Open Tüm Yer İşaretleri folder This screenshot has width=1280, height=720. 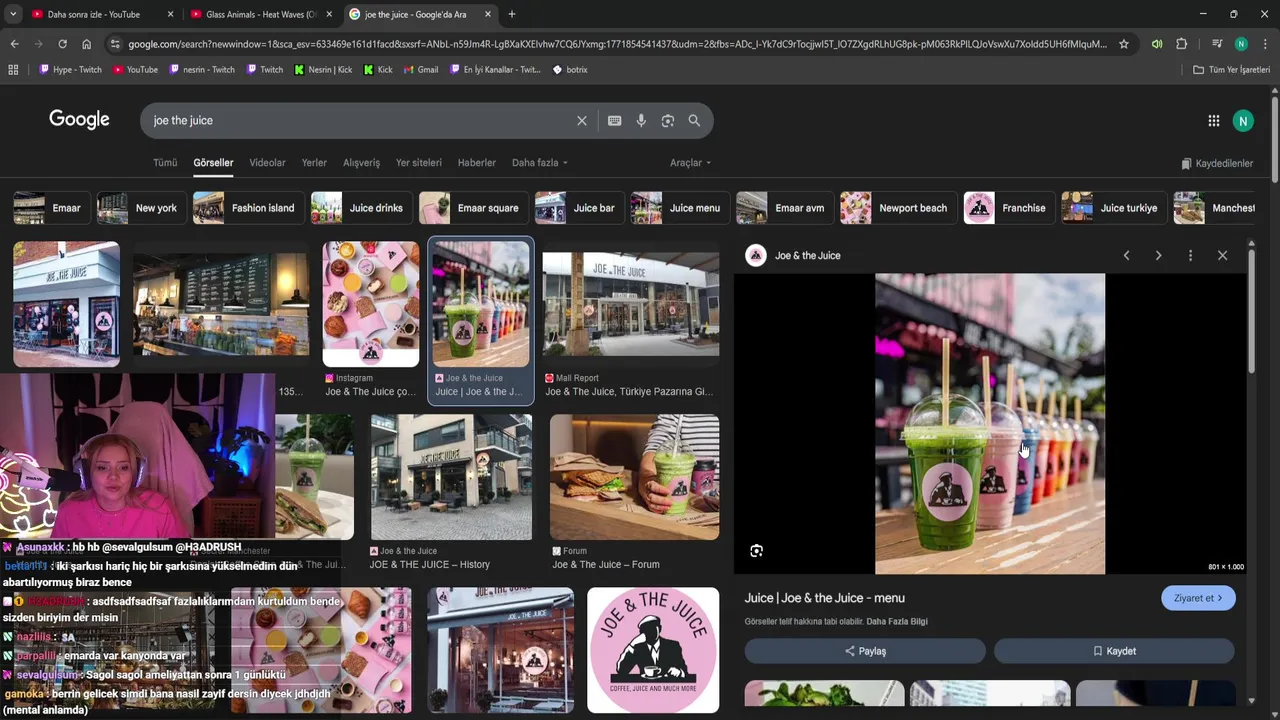(x=1232, y=70)
